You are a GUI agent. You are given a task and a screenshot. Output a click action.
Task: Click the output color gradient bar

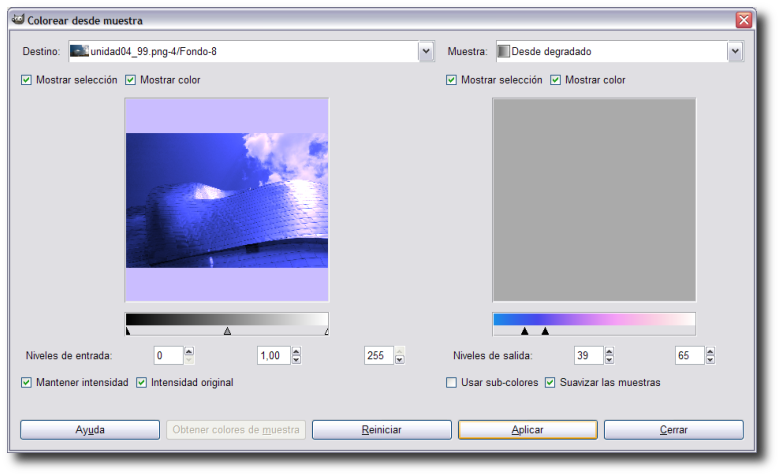point(593,319)
